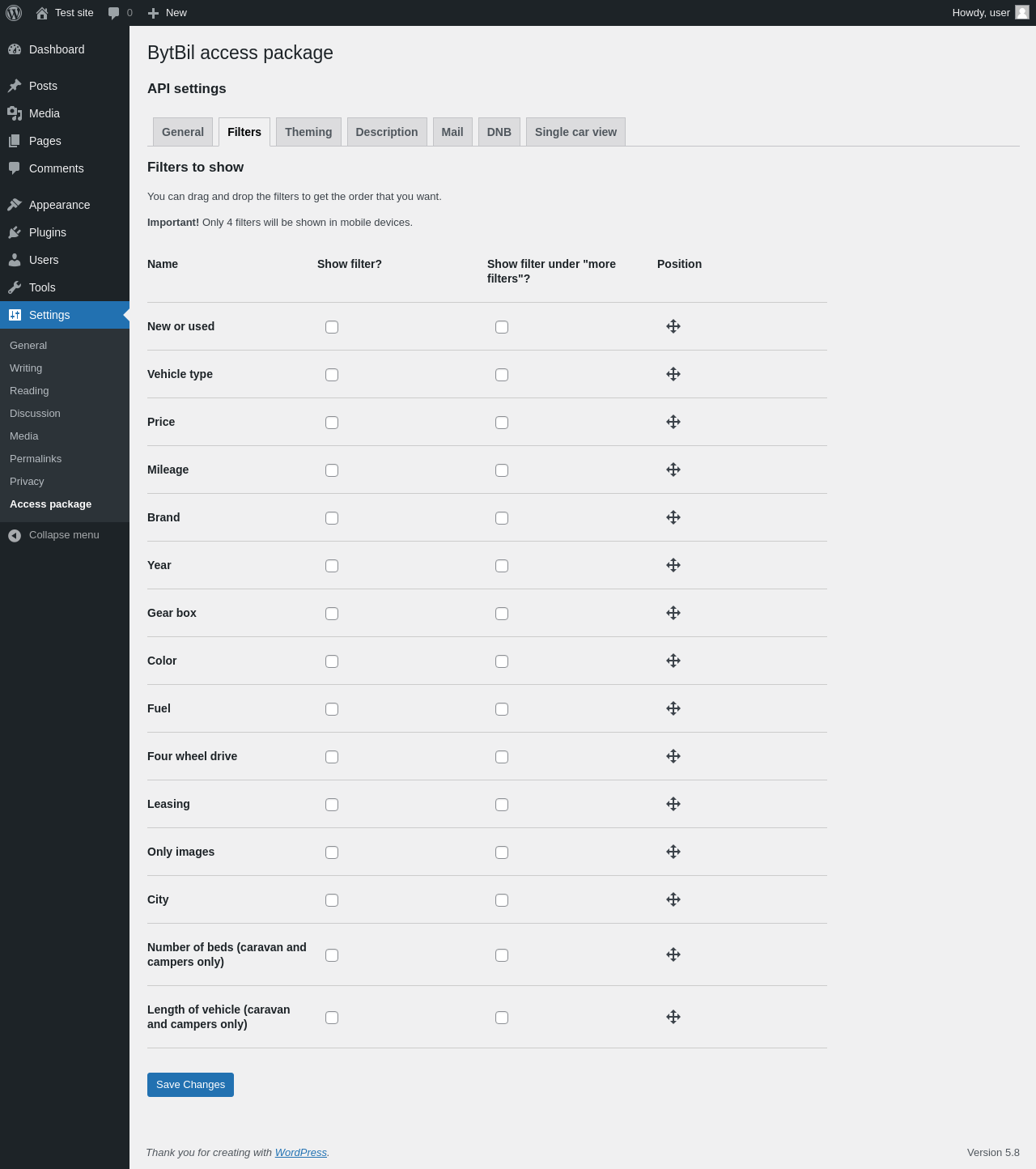Screen dimensions: 1036x1169
Task: Click the drag icon in Gear box row
Action: point(673,613)
